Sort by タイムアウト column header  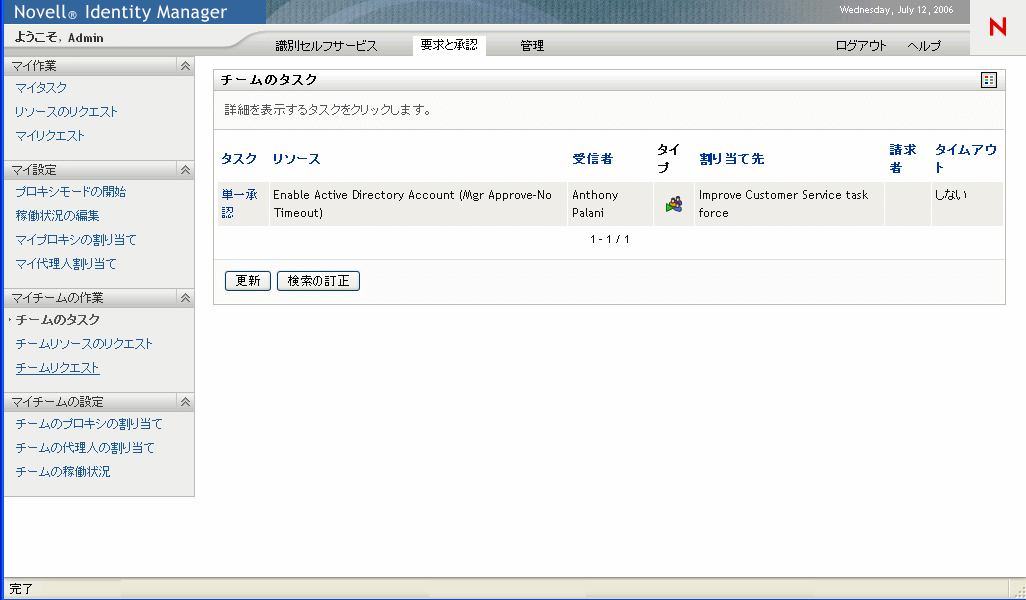point(966,159)
